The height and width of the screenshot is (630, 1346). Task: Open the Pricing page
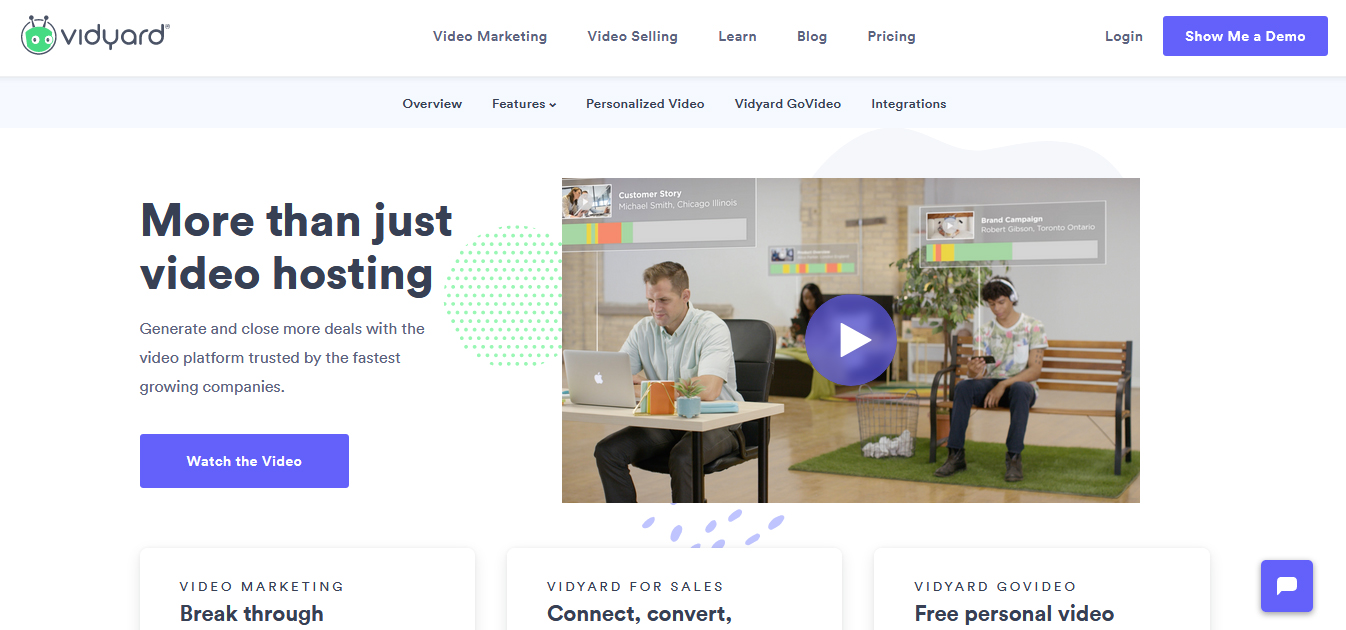[891, 36]
